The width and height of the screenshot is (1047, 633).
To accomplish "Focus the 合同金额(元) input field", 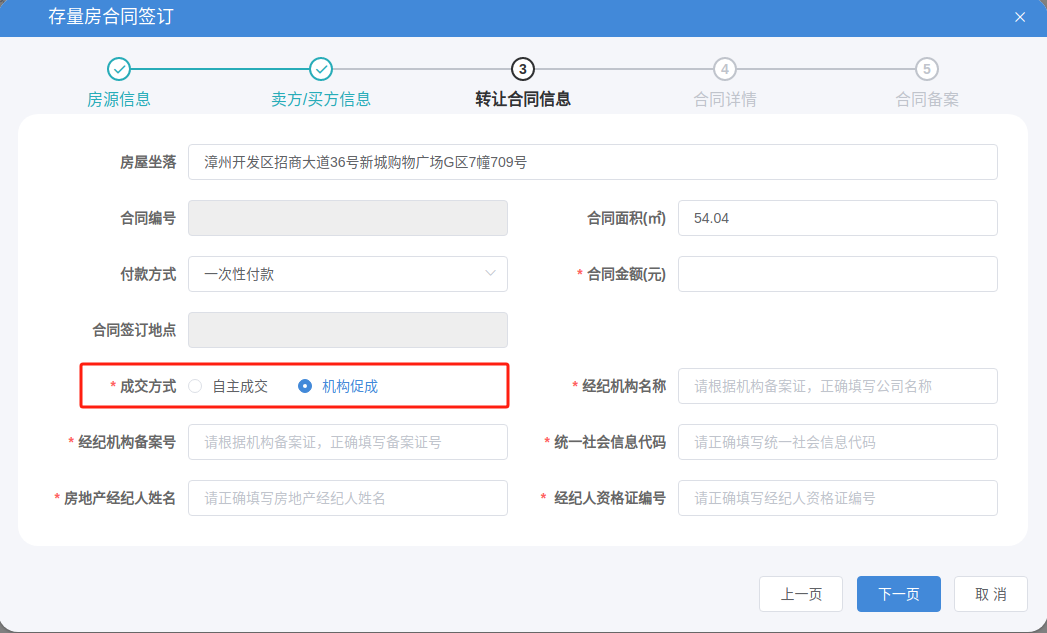I will click(838, 274).
